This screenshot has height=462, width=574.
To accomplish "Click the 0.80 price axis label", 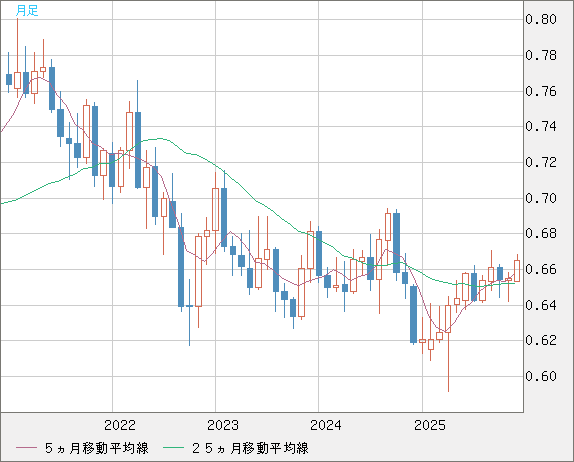I will click(x=541, y=19).
